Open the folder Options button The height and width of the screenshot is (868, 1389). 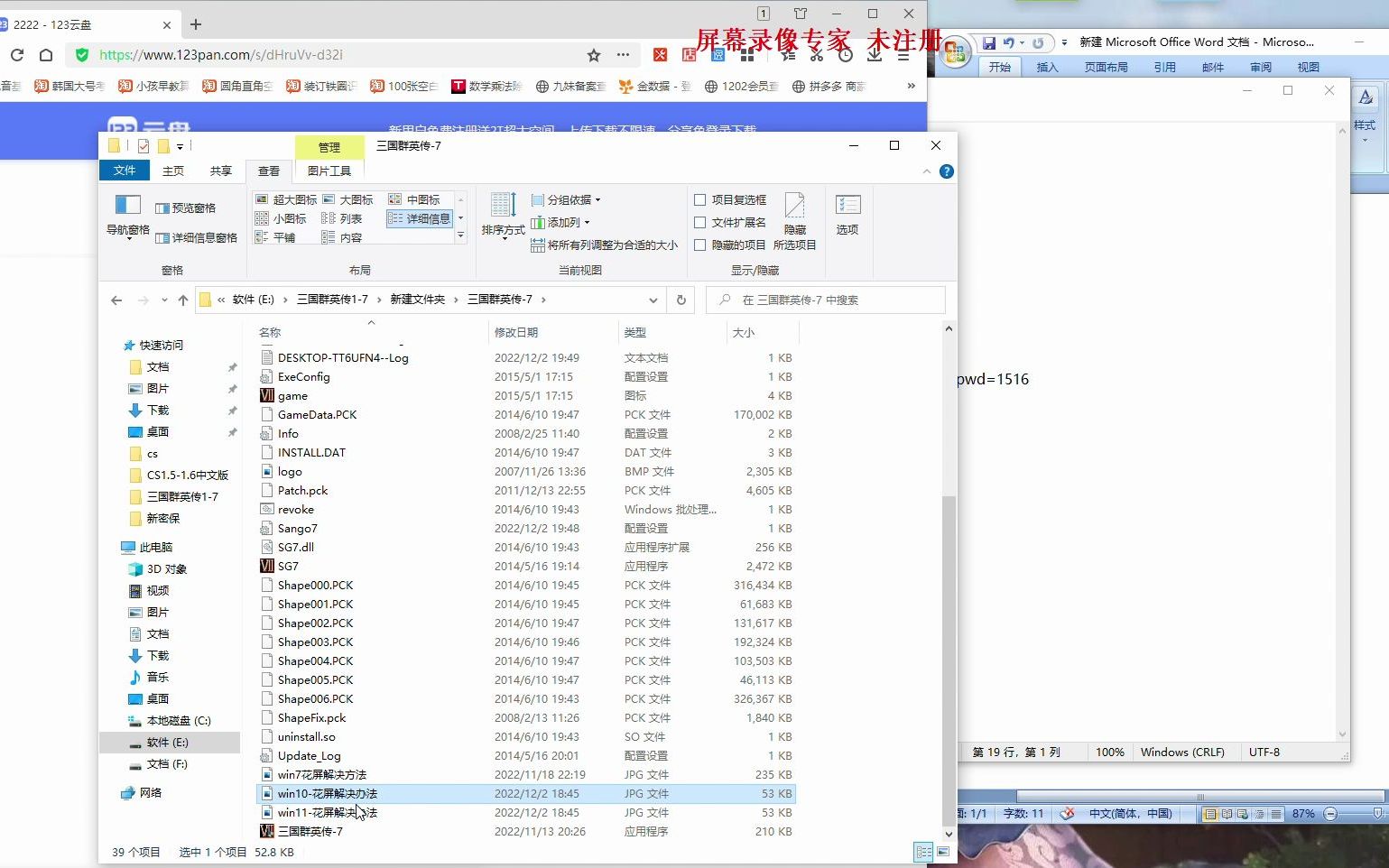pos(847,215)
